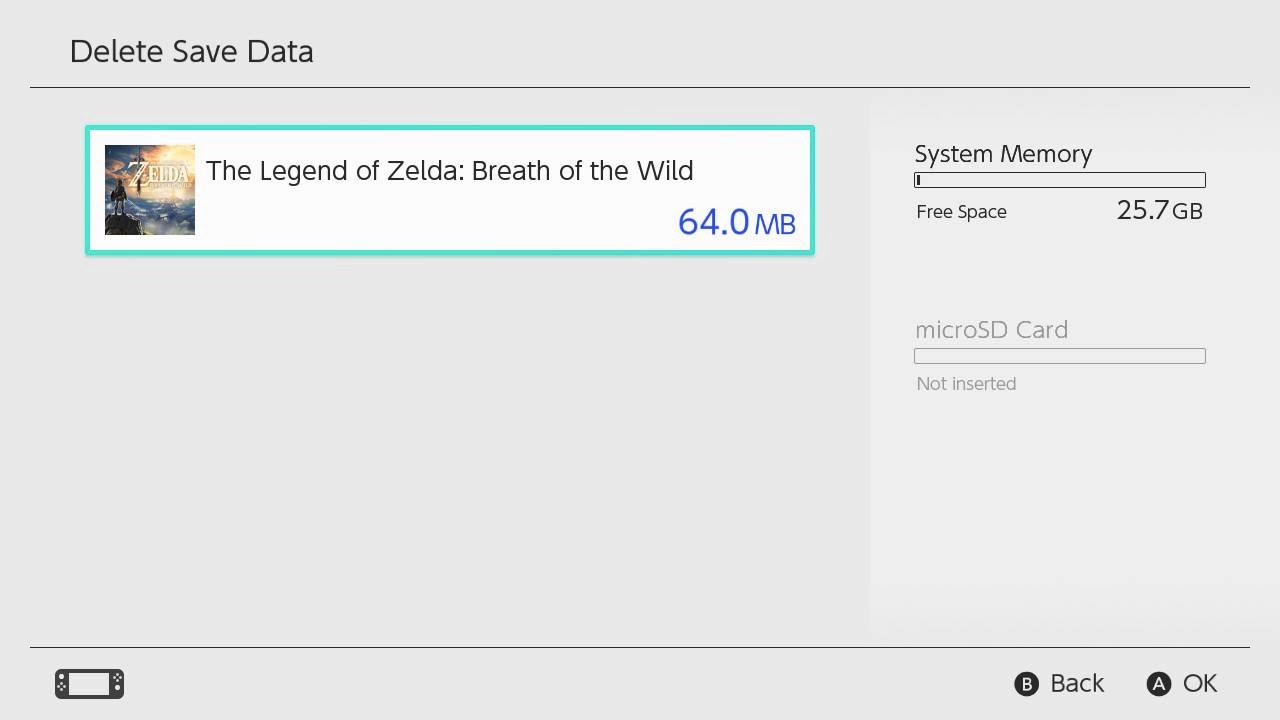Click empty area inside the highlighted save entry
Viewport: 1280px width, 720px height.
[450, 222]
